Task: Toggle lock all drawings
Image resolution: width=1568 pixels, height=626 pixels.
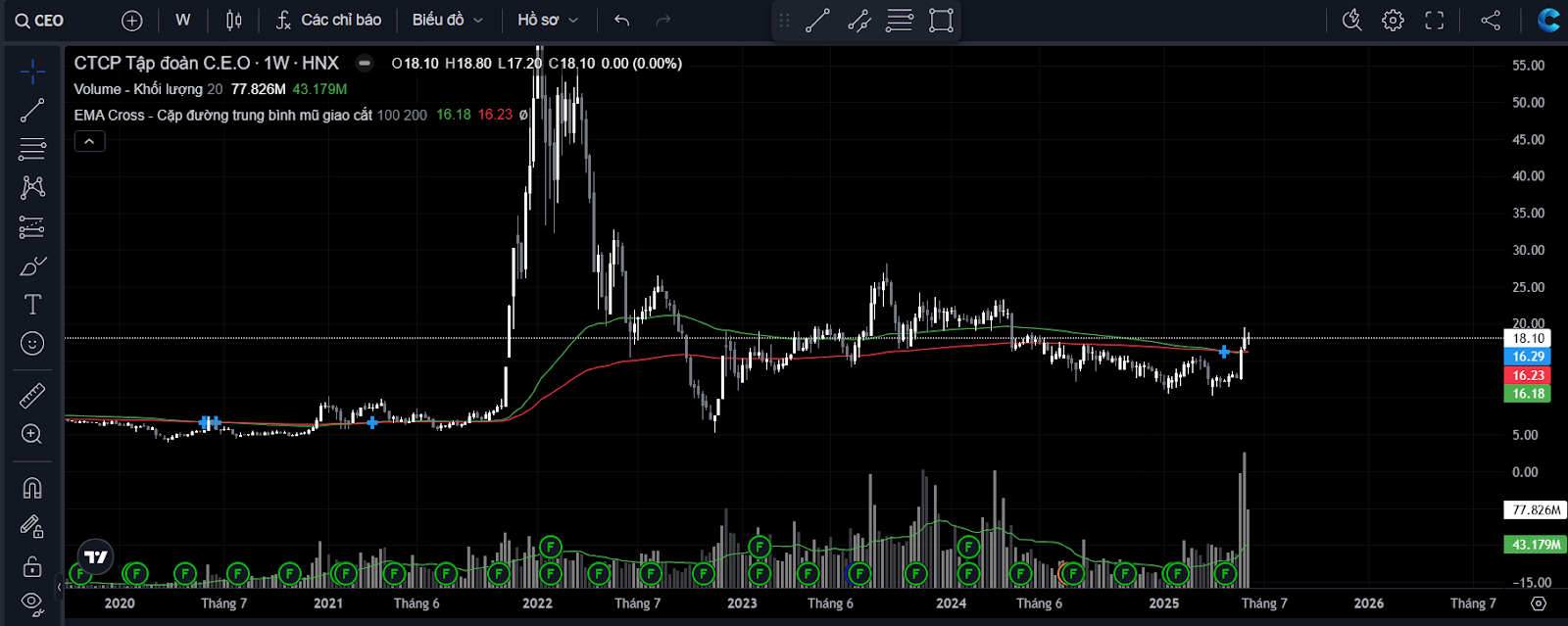Action: tap(32, 566)
